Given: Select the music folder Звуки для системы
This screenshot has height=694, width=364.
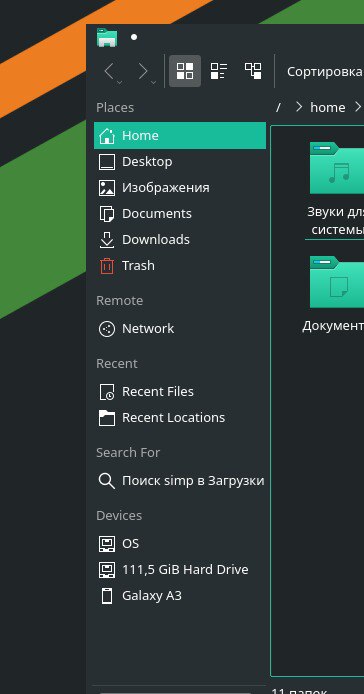Looking at the screenshot, I should pyautogui.click(x=337, y=168).
